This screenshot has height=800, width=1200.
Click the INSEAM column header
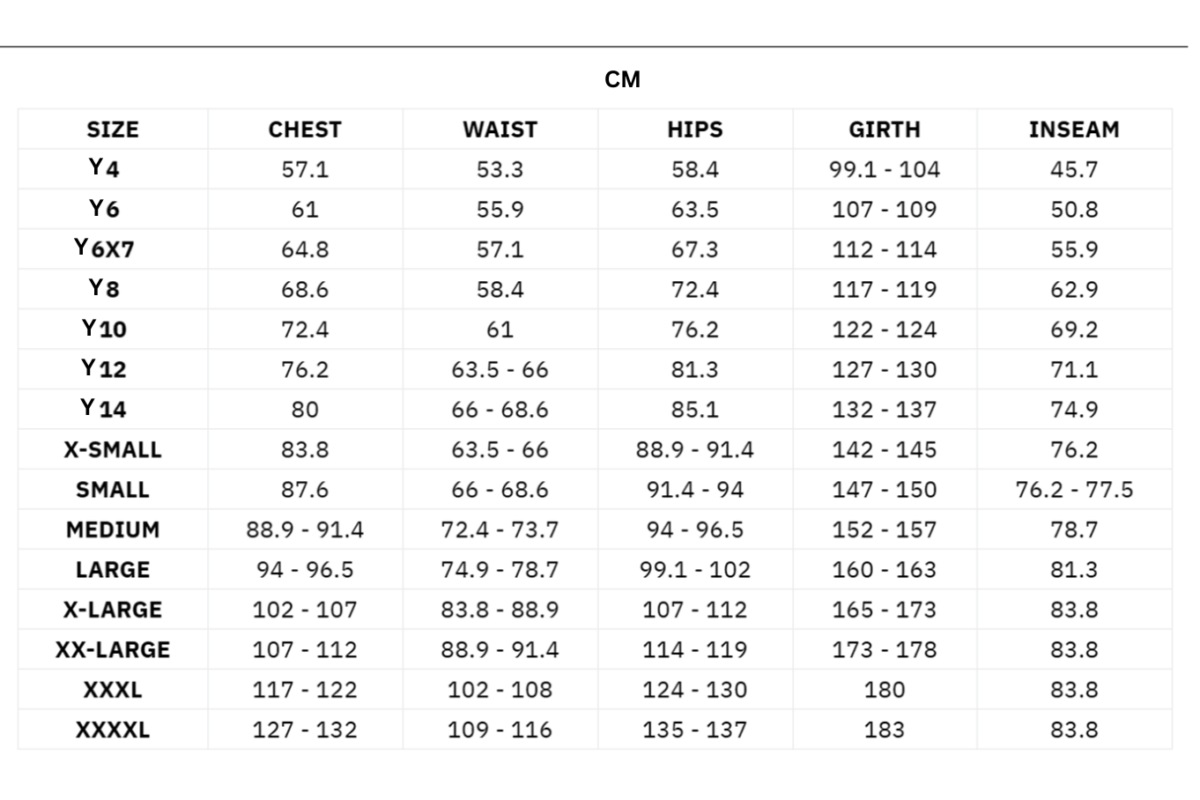(1074, 130)
